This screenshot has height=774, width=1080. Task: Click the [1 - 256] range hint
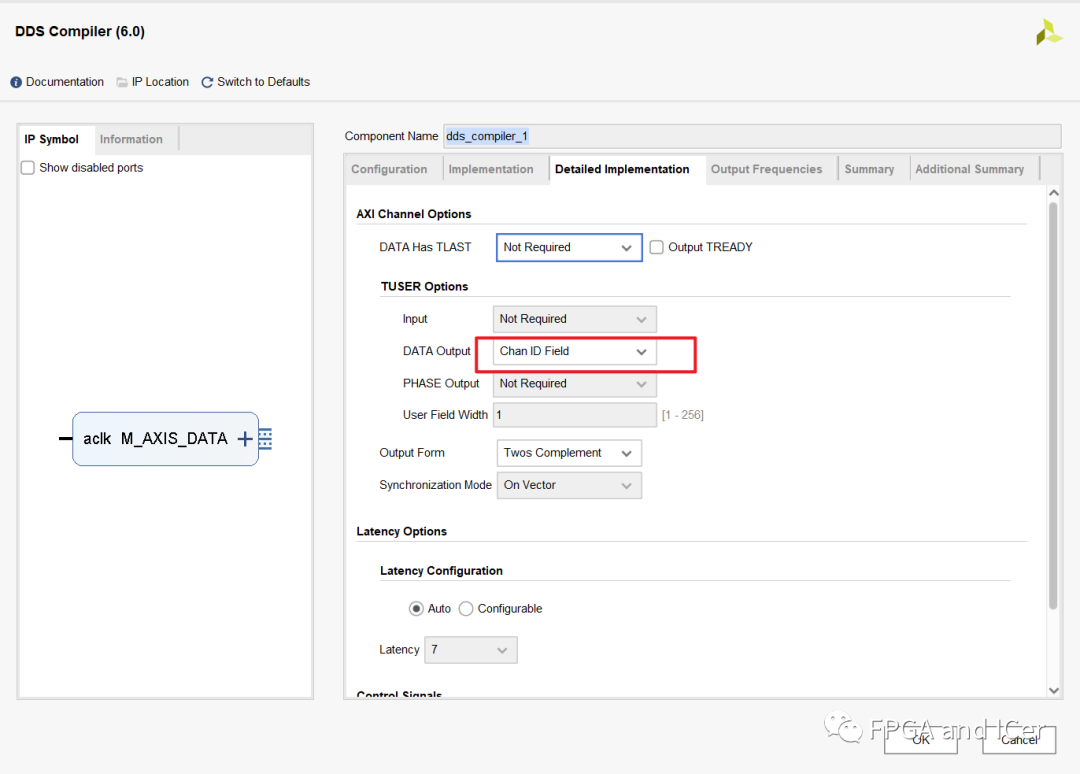click(683, 415)
